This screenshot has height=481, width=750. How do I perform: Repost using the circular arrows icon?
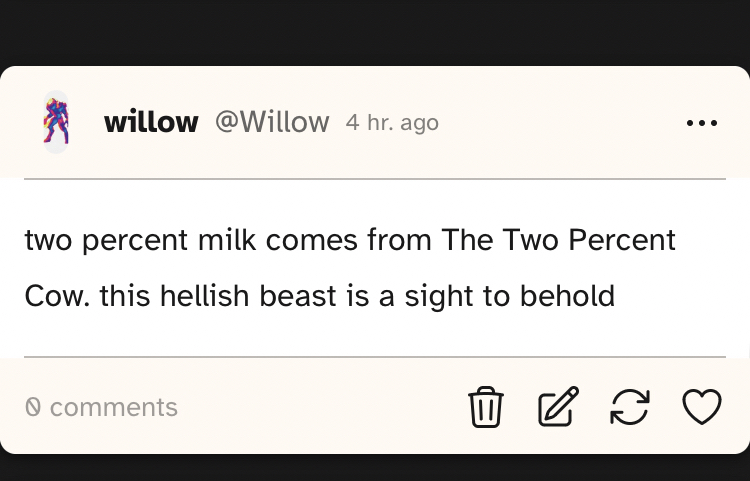(x=630, y=407)
